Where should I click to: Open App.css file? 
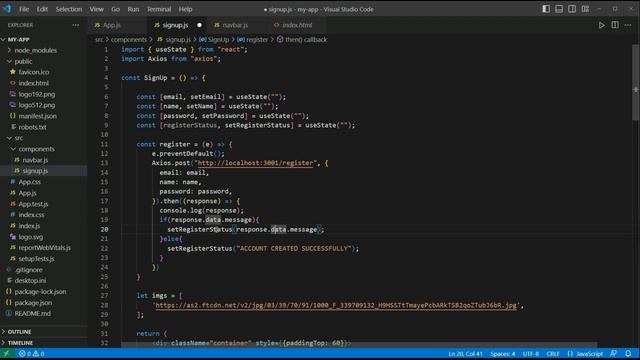[x=29, y=182]
